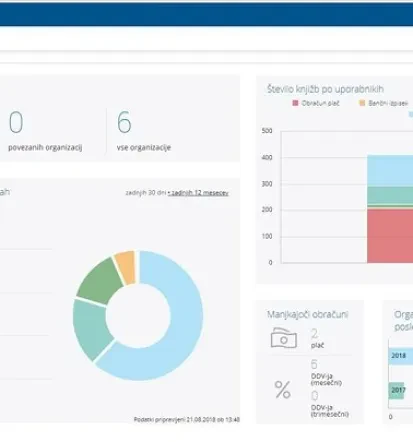
Task: Click the percent icon for DDV-ja
Action: click(x=282, y=390)
